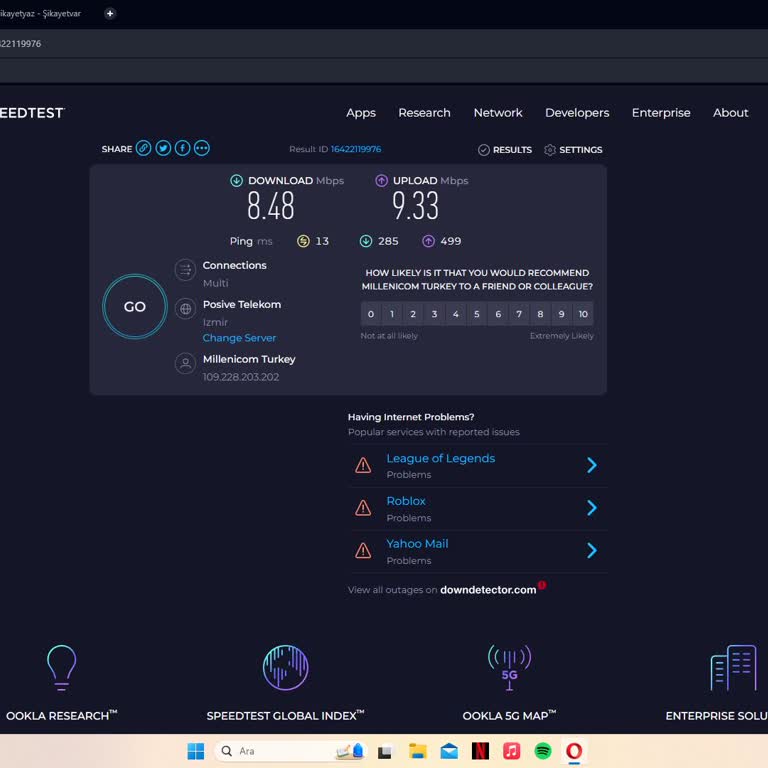
Task: Rate recommendation 6 for Millenicom
Action: tap(498, 314)
